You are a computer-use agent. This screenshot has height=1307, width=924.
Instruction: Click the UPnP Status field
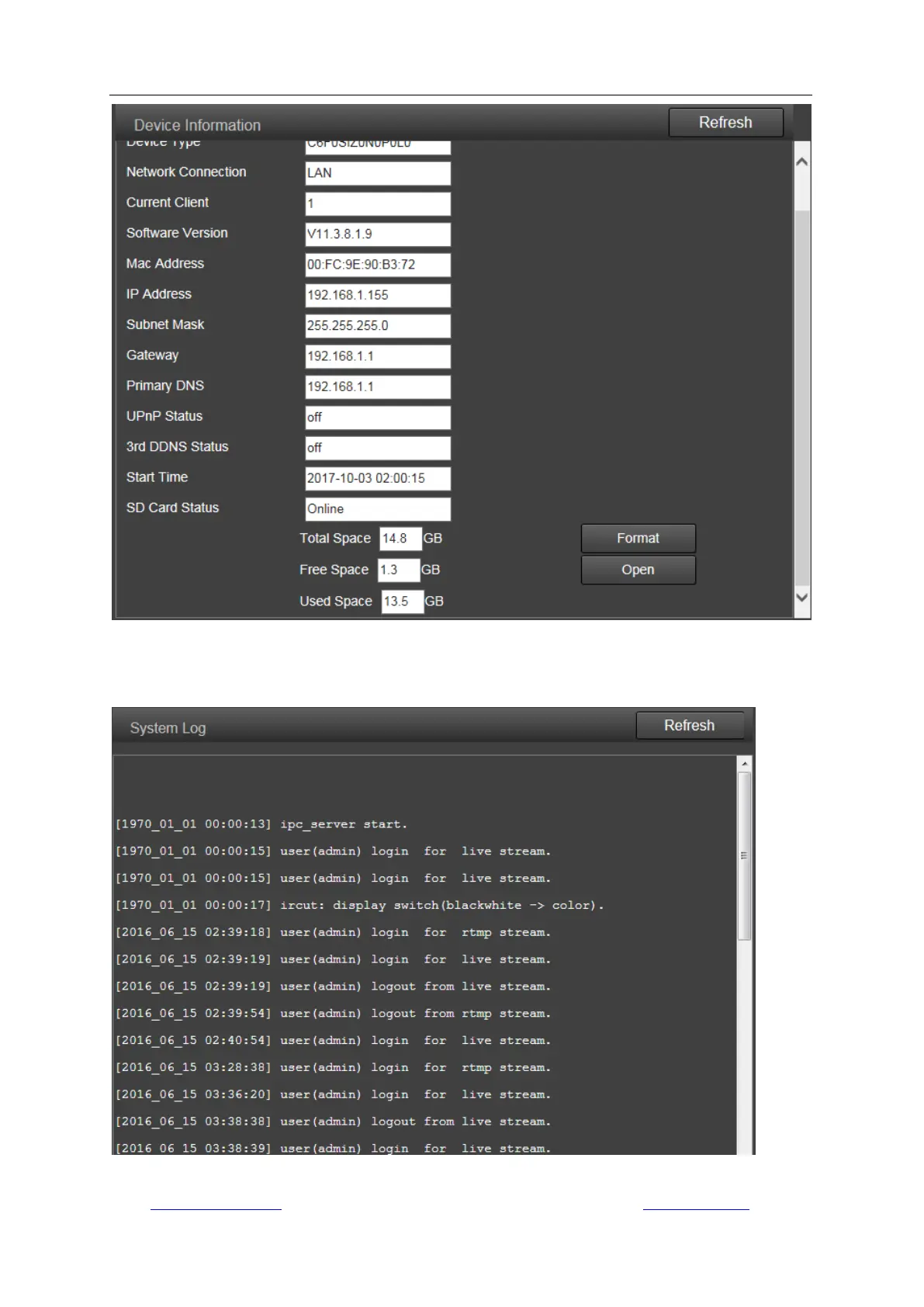378,417
